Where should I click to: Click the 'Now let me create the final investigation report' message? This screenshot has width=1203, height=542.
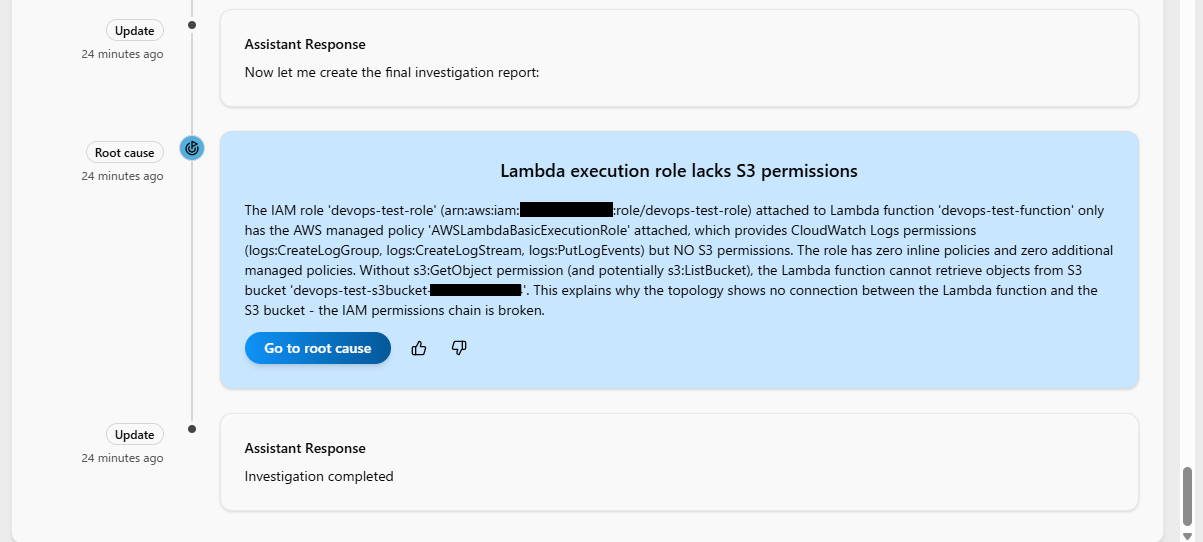[x=392, y=72]
